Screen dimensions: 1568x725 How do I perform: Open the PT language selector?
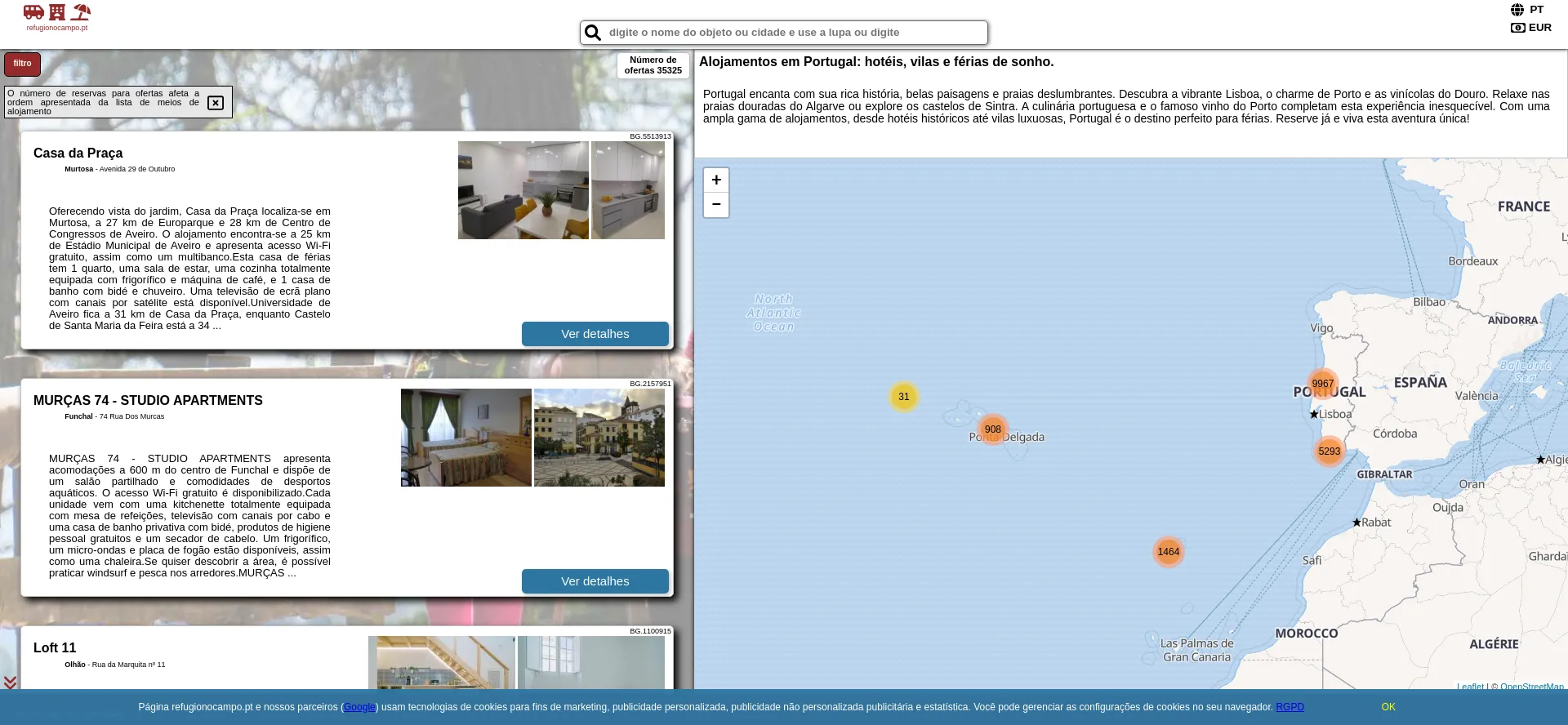click(1526, 10)
